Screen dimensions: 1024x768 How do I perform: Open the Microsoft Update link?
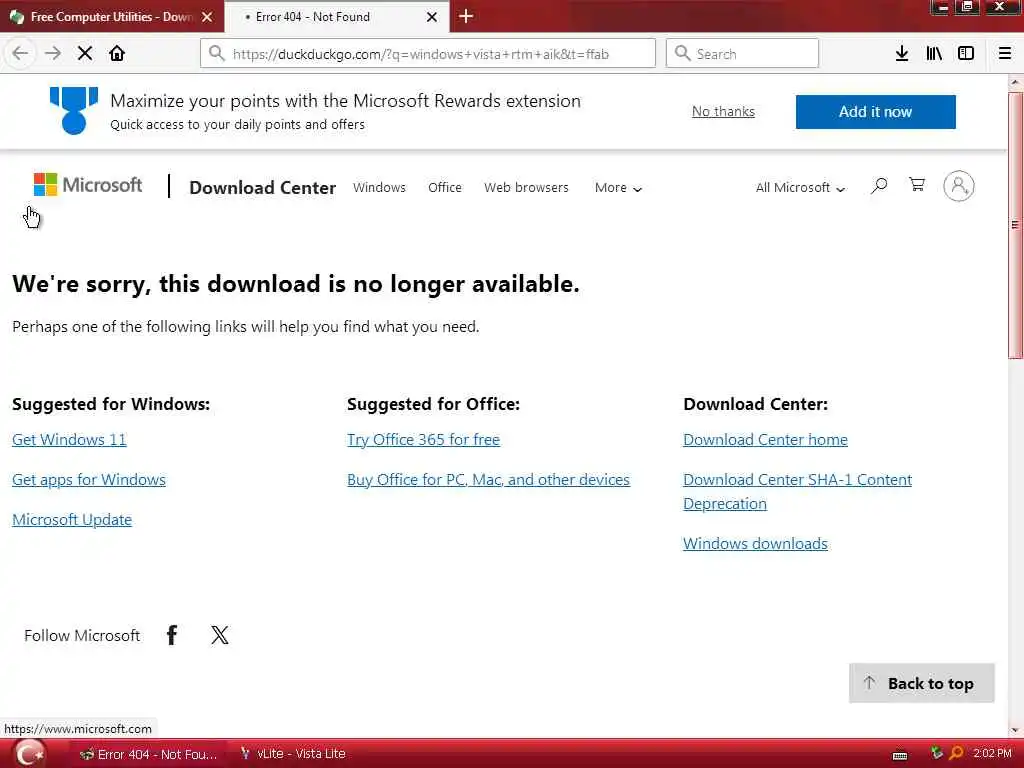point(72,519)
